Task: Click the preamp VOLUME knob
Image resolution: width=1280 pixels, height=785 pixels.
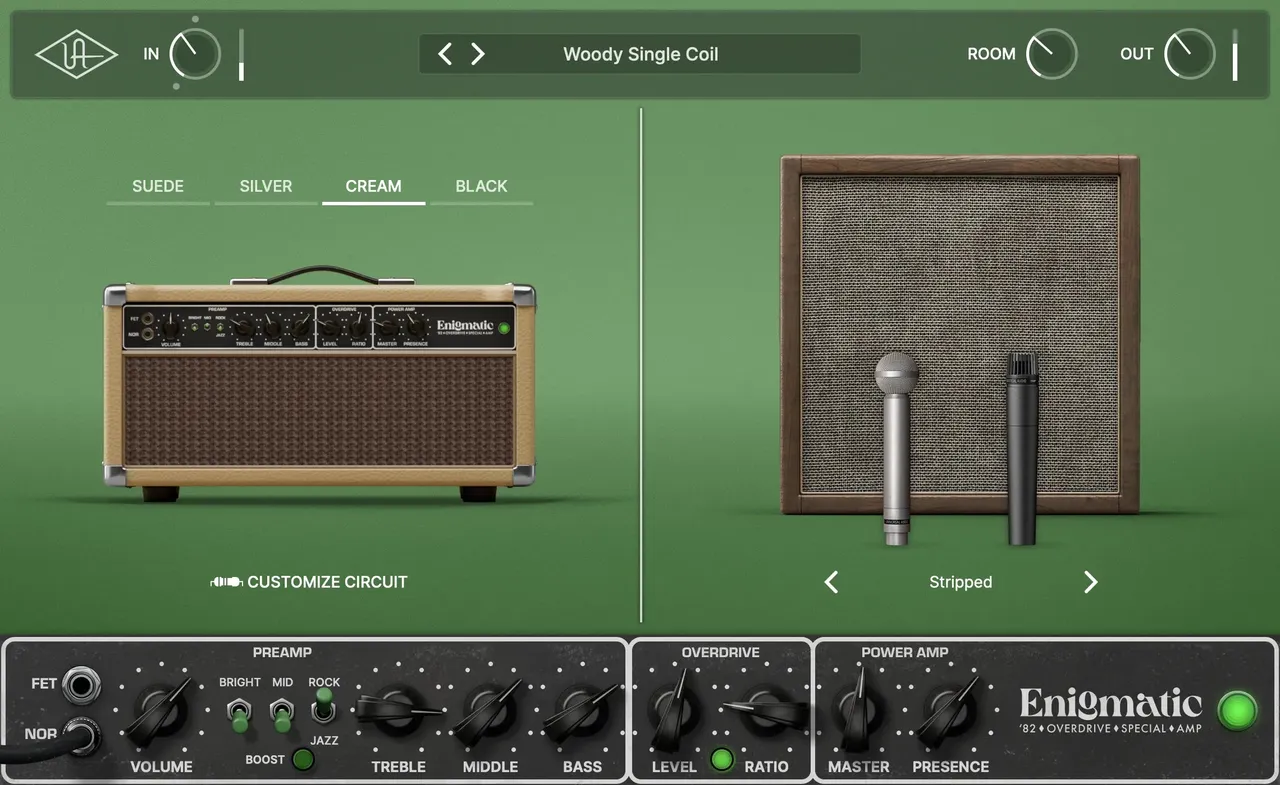Action: tap(162, 712)
